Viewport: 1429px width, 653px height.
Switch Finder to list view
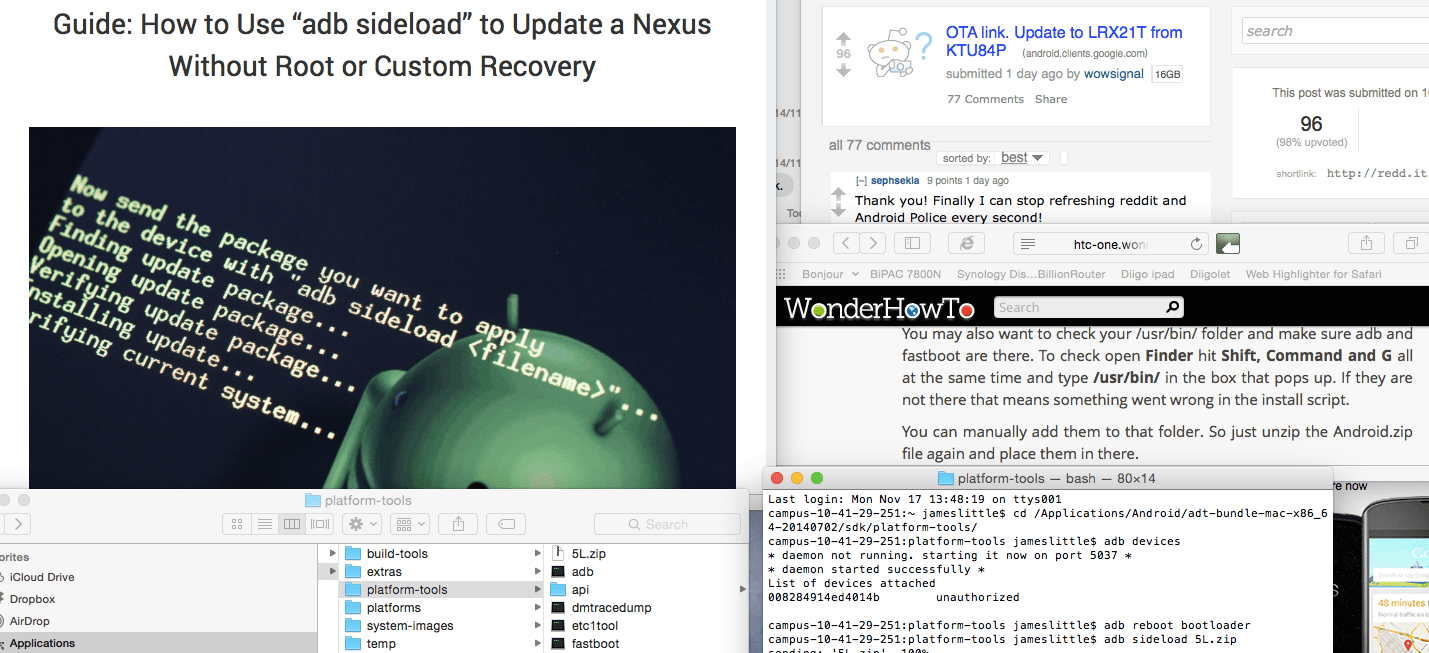(x=265, y=524)
